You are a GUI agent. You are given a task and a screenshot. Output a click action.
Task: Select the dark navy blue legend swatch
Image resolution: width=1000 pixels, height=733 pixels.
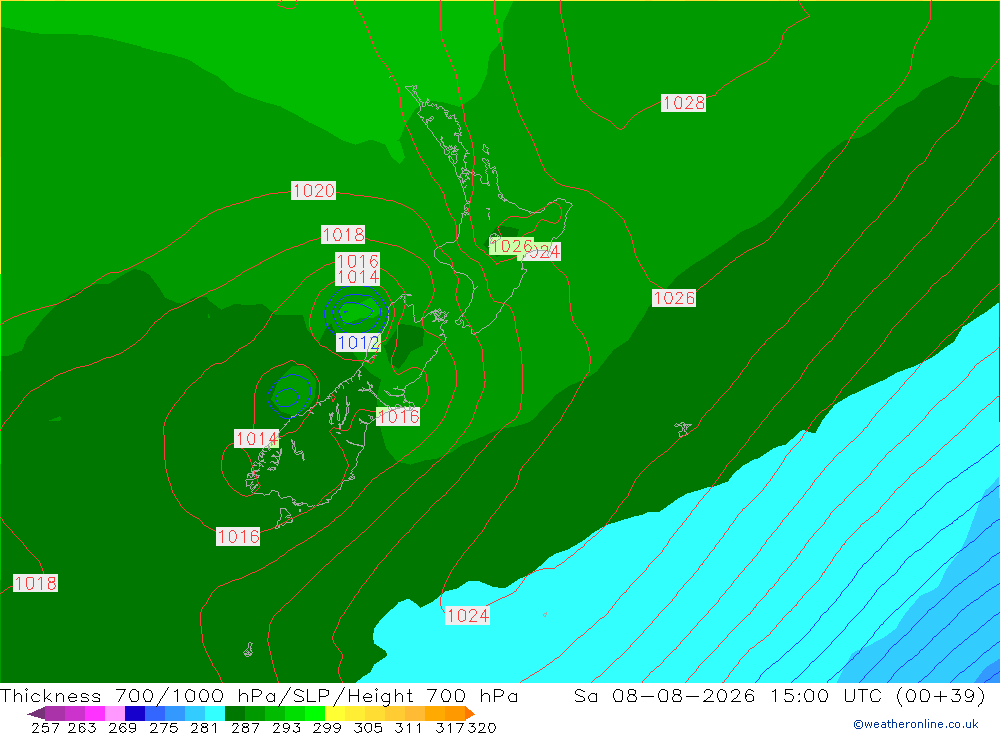point(135,713)
